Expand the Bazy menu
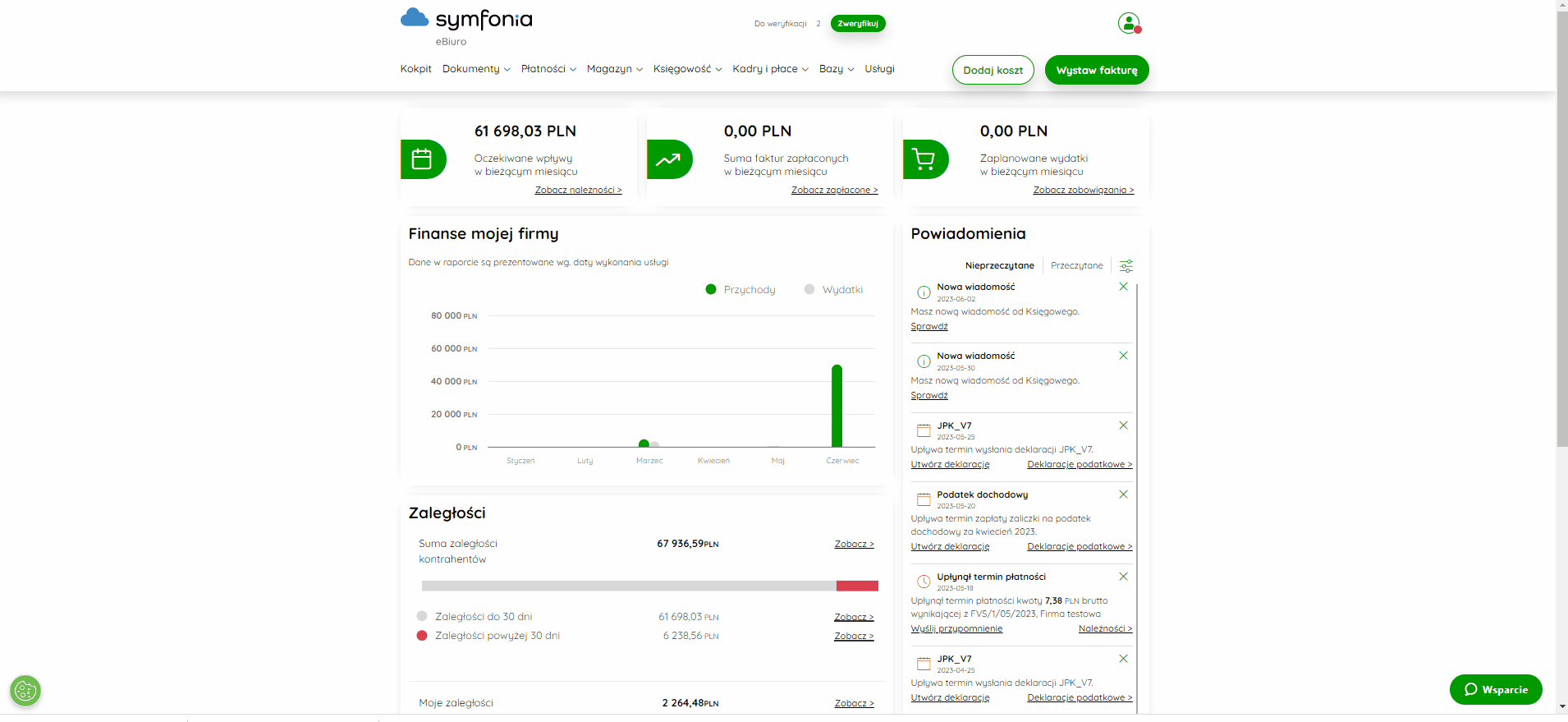Viewport: 1568px width, 722px height. pos(837,69)
